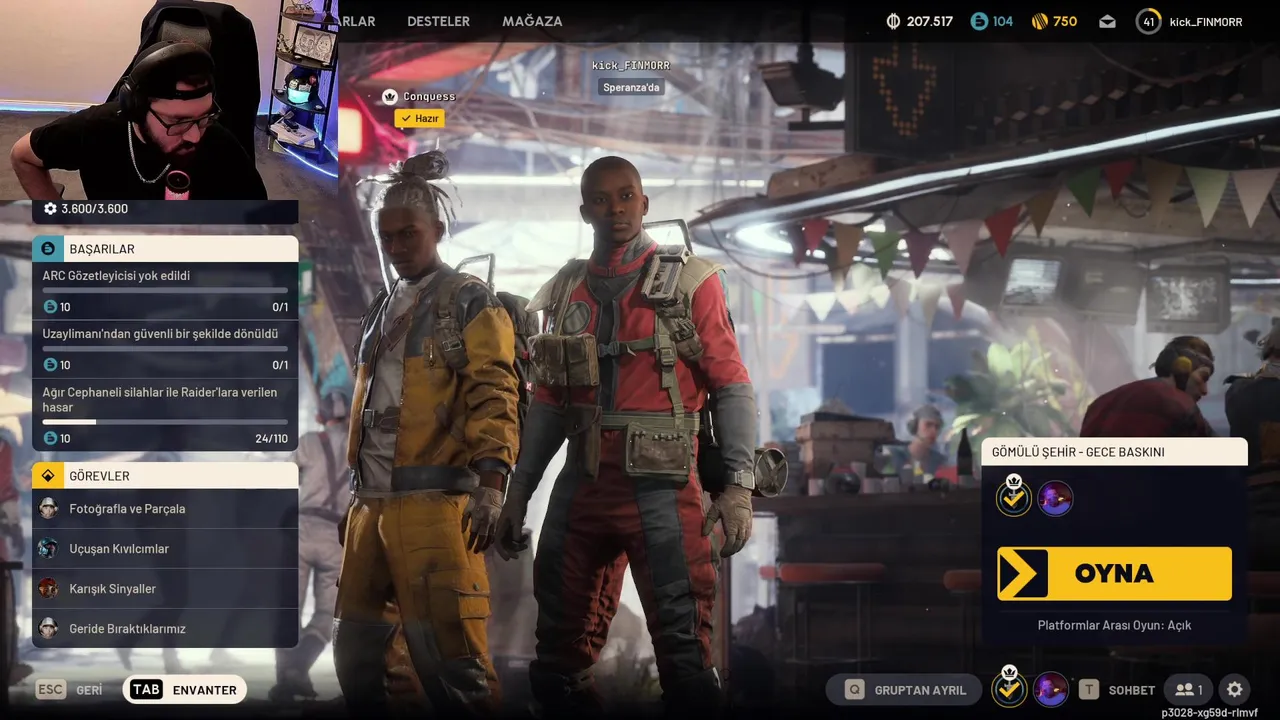Open the DESTELER tab
Screen dimensions: 1280x720
(438, 21)
